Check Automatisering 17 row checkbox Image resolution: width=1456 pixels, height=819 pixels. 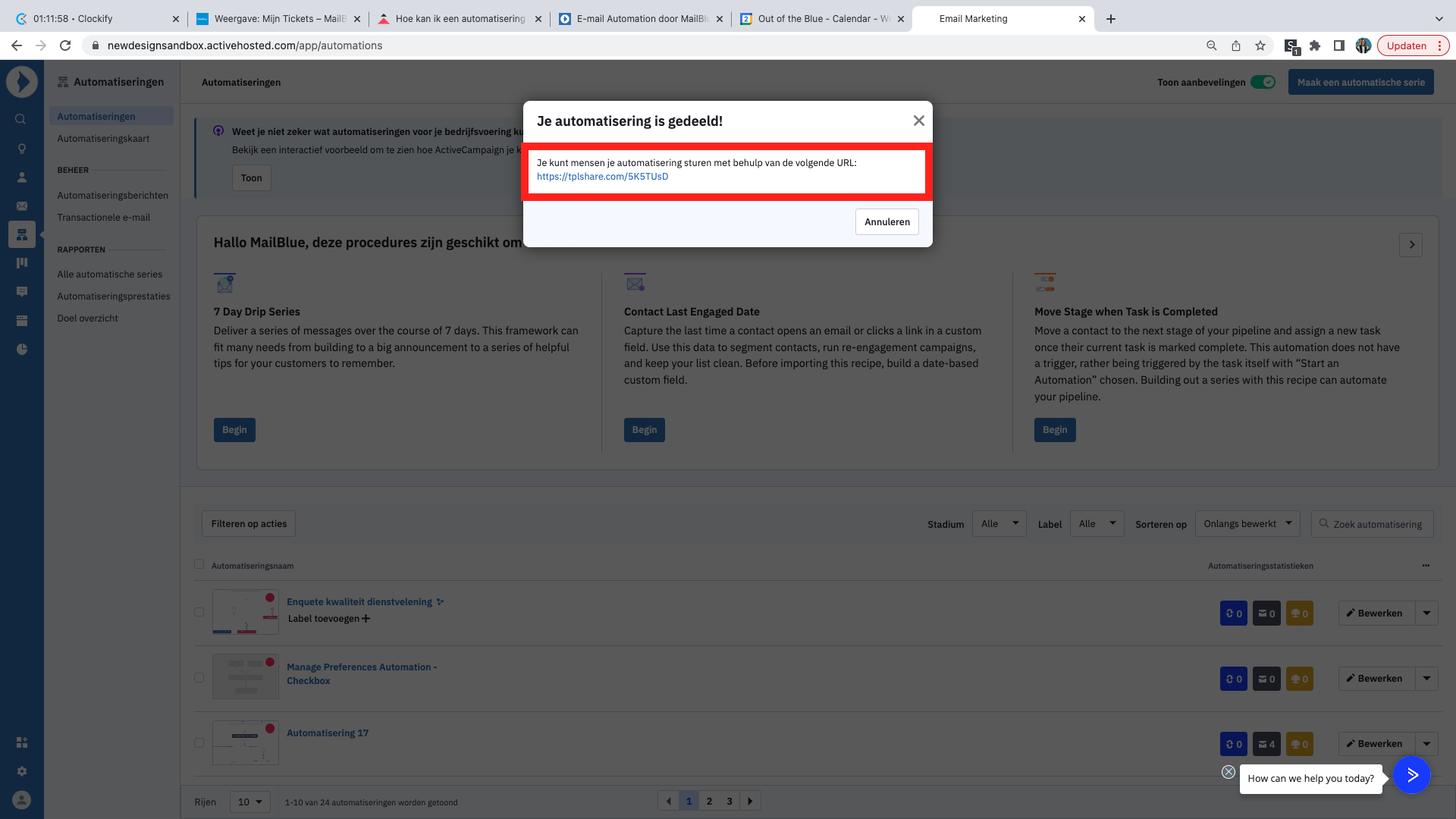199,743
